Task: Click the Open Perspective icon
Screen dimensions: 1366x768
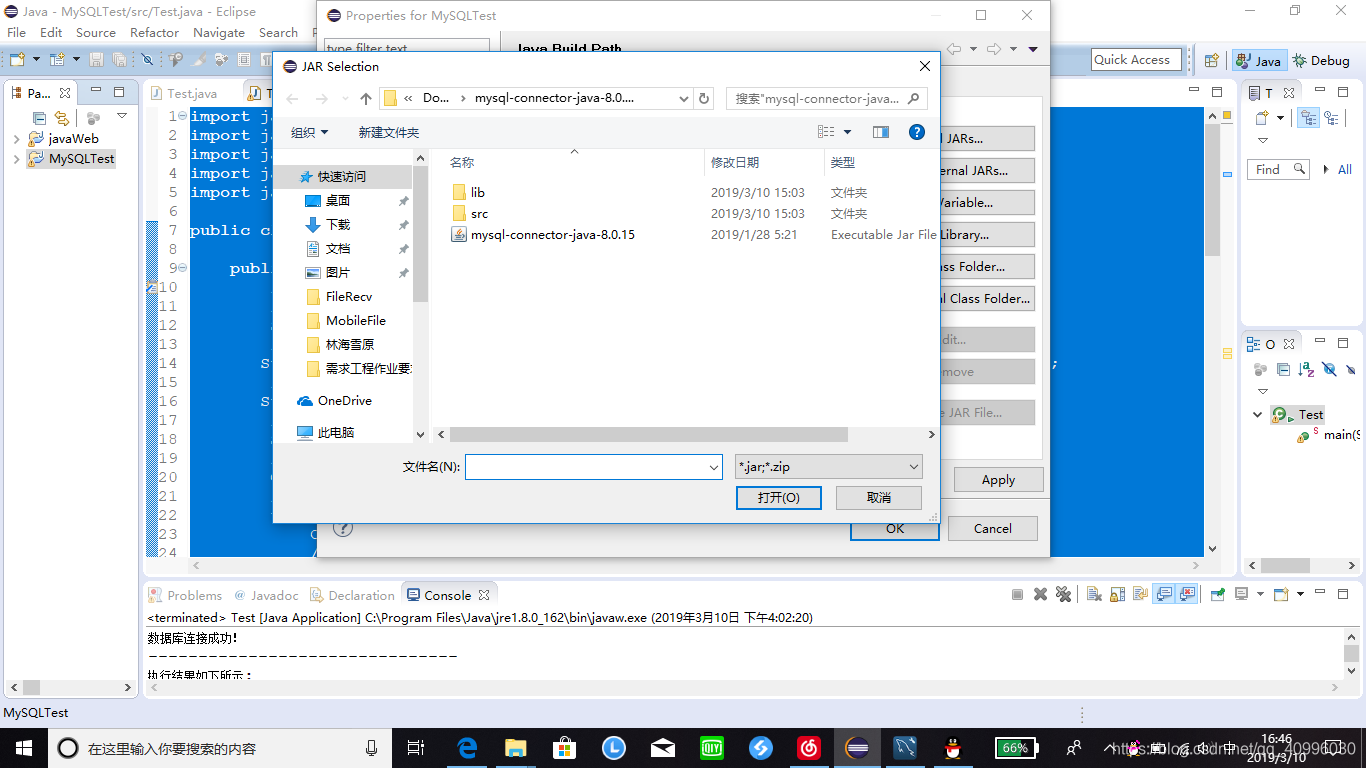Action: (1211, 60)
